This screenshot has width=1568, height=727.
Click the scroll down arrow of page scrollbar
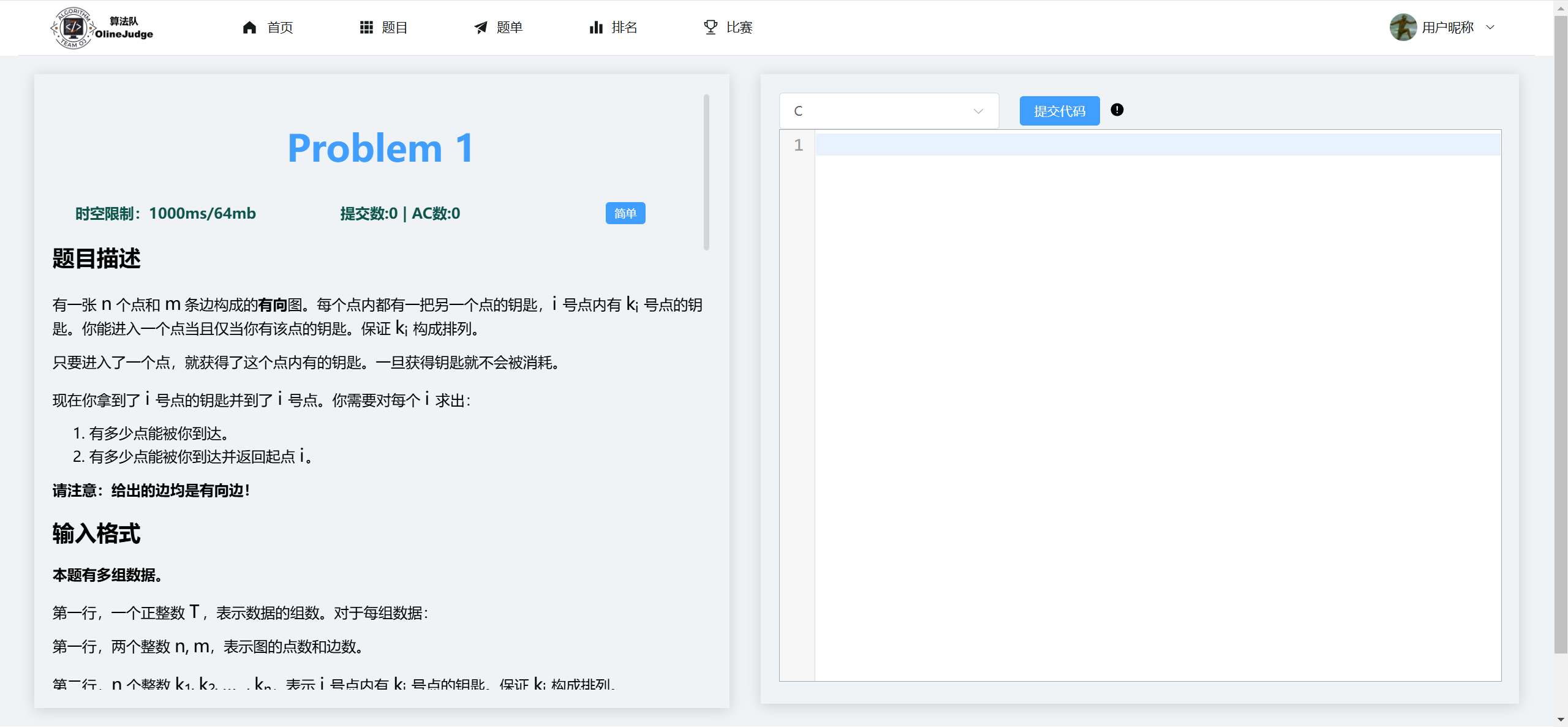point(1561,720)
